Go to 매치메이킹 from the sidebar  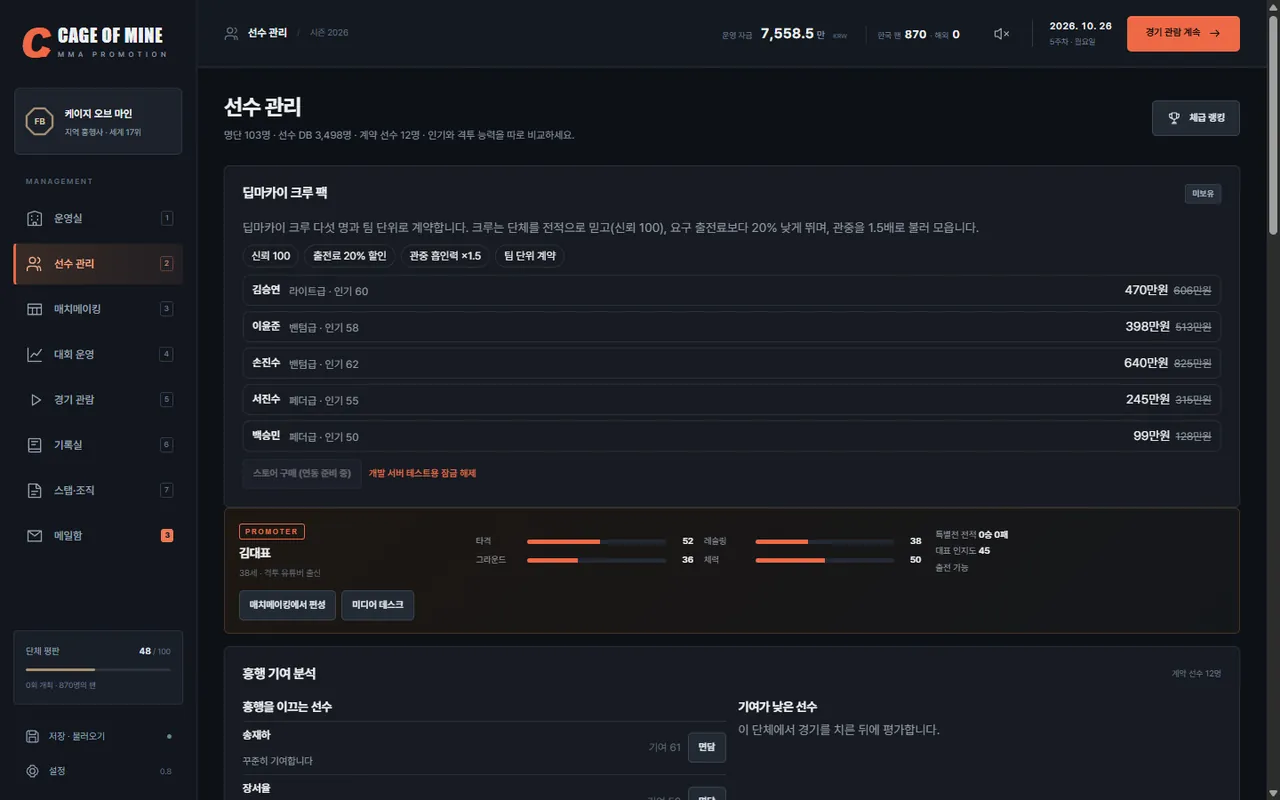(x=98, y=309)
